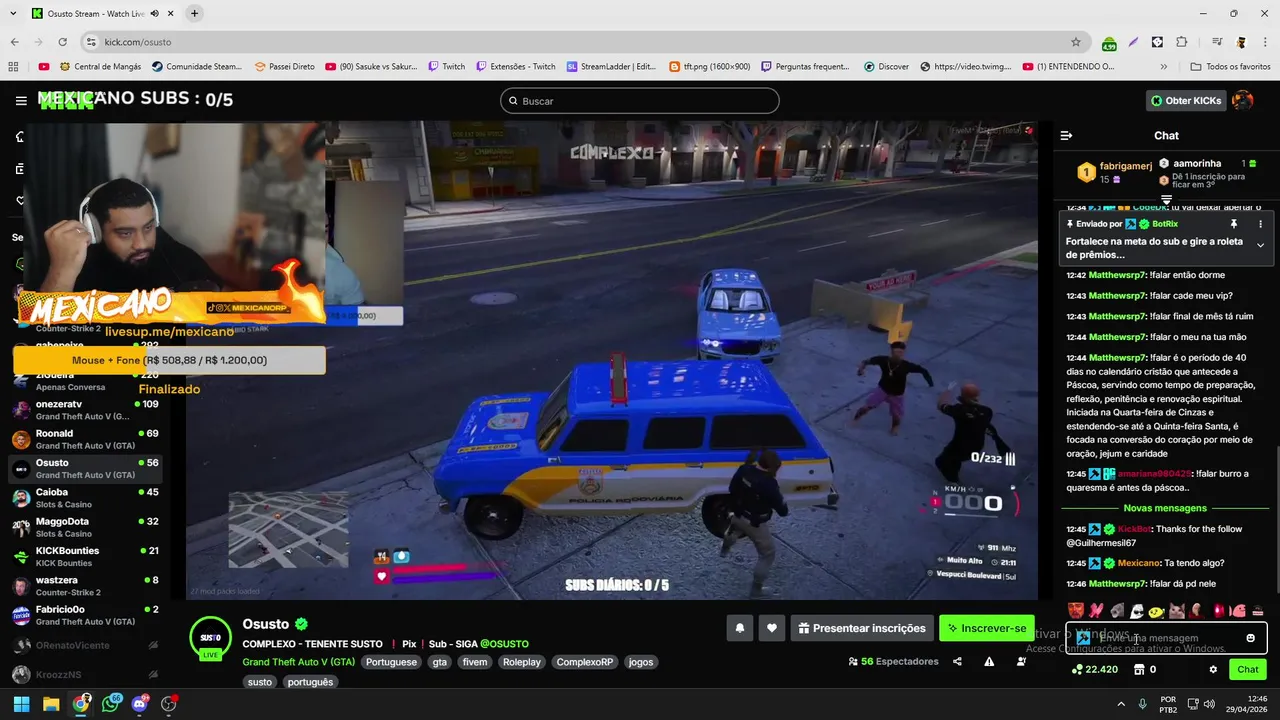Click Obter KICKs button

coord(1186,101)
